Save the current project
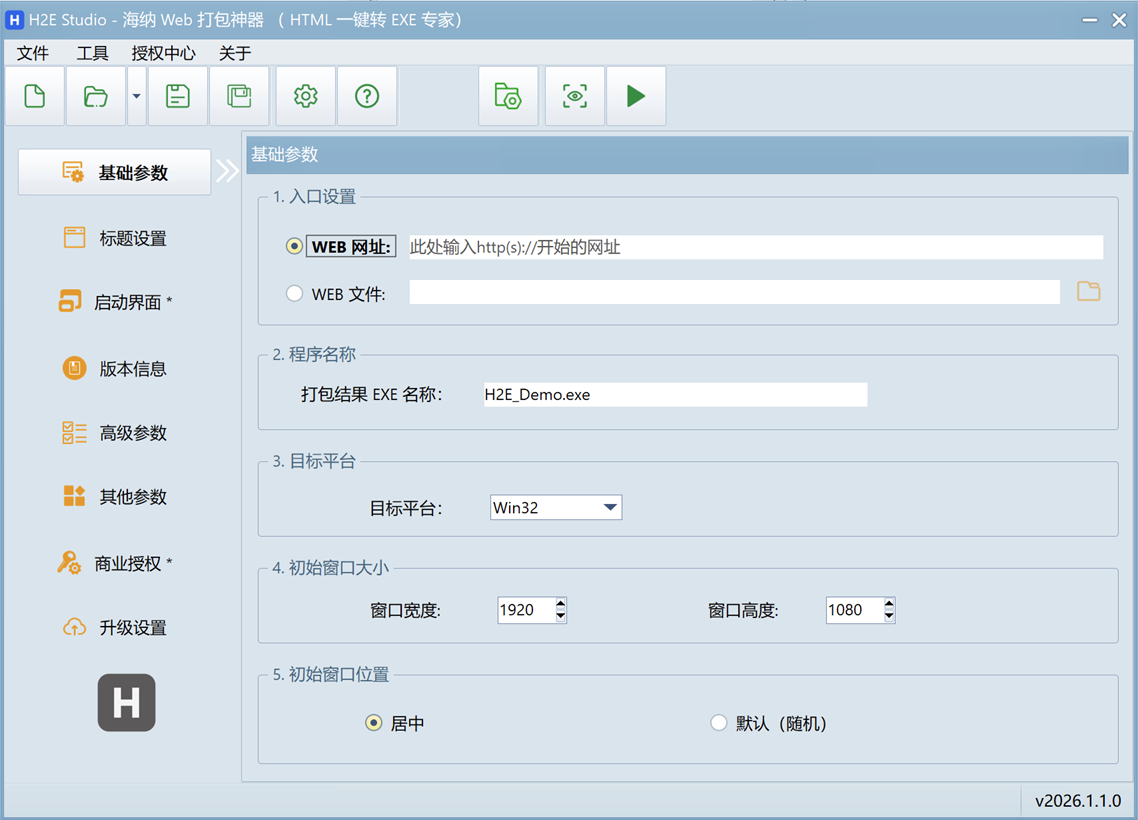The image size is (1138, 820). click(x=177, y=95)
